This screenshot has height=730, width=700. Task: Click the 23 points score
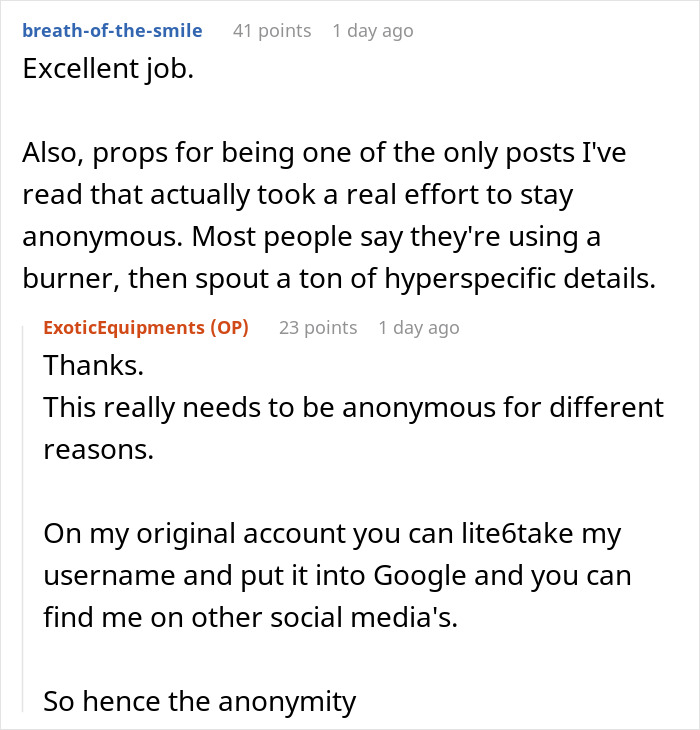tap(318, 327)
